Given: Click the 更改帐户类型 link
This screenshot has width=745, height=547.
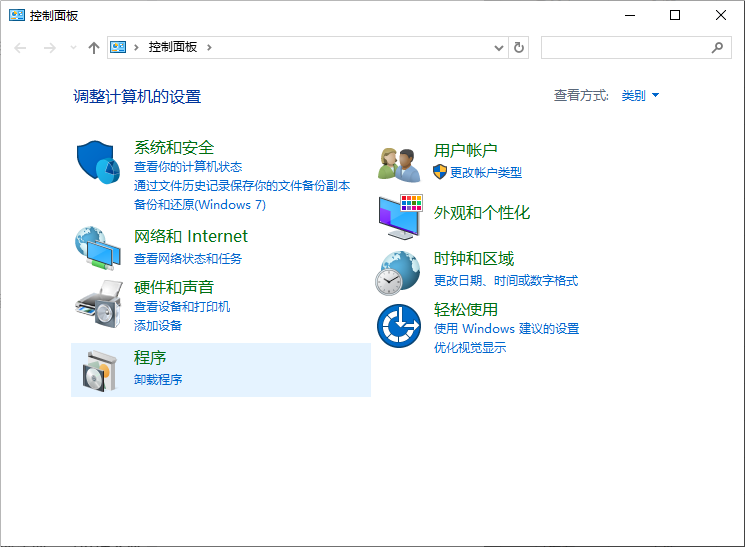Looking at the screenshot, I should (x=486, y=173).
